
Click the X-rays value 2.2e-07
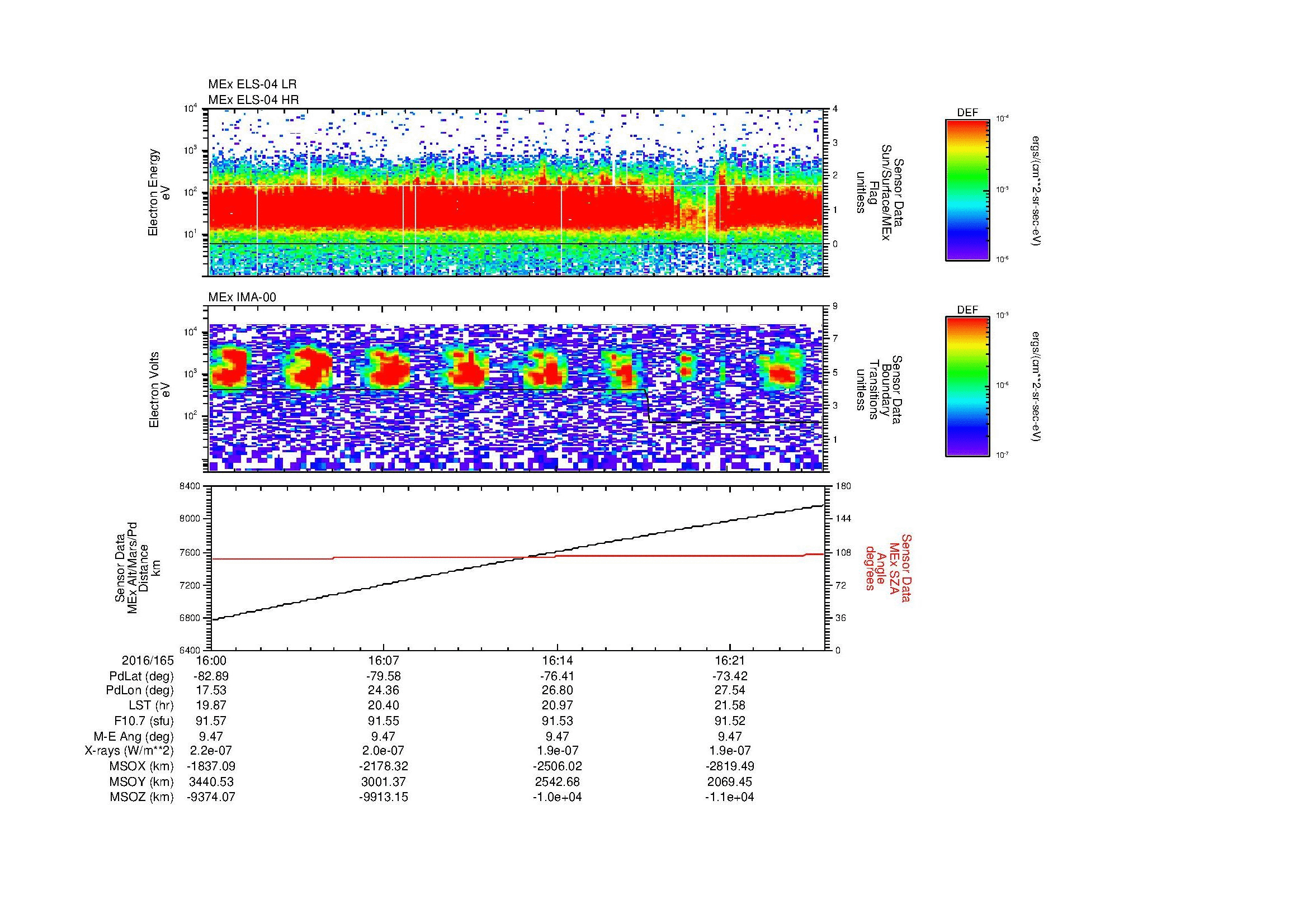coord(211,751)
